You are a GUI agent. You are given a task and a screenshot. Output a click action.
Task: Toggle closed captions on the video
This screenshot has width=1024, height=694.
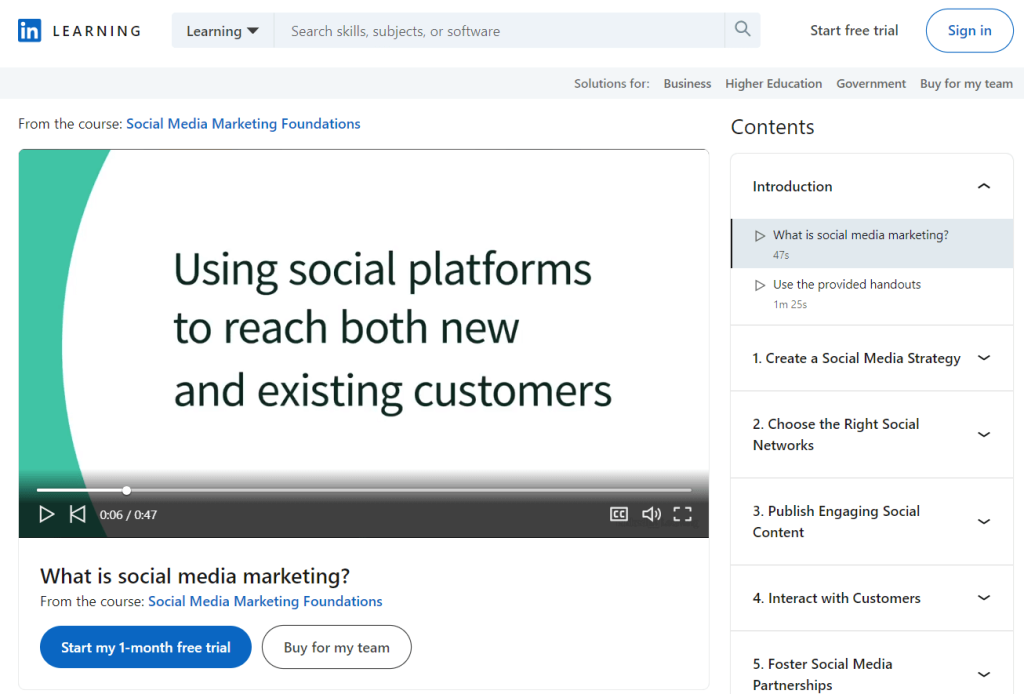619,514
